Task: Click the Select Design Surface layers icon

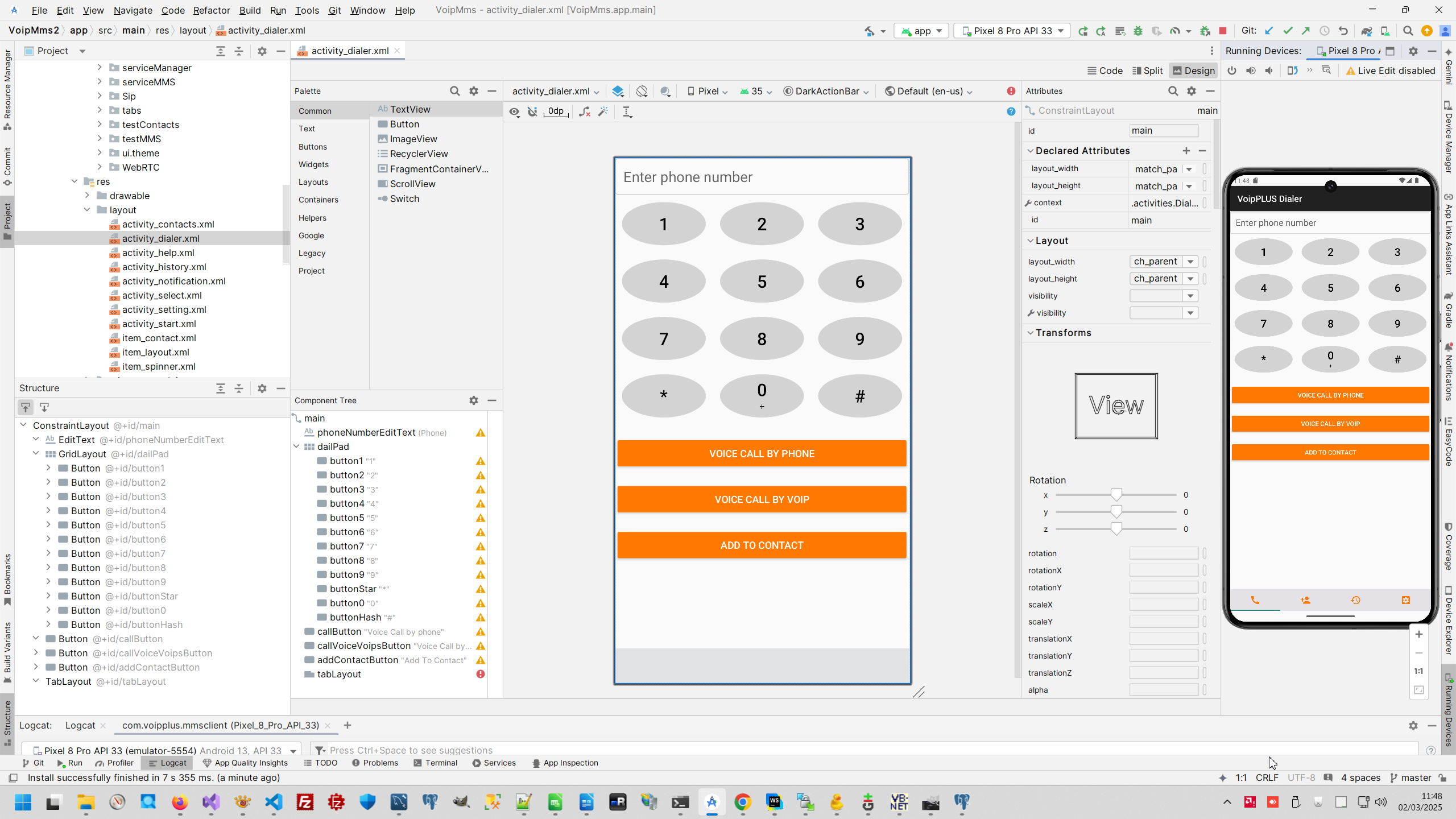Action: 618,91
